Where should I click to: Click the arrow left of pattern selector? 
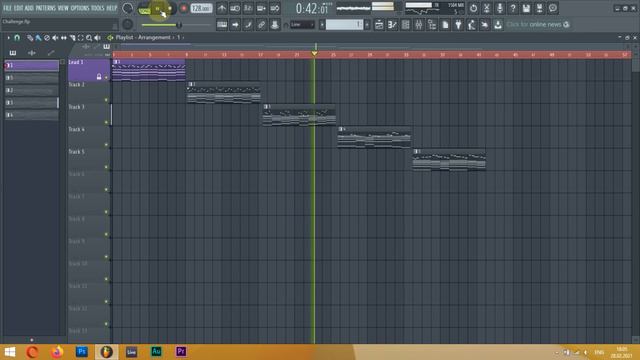tap(322, 24)
